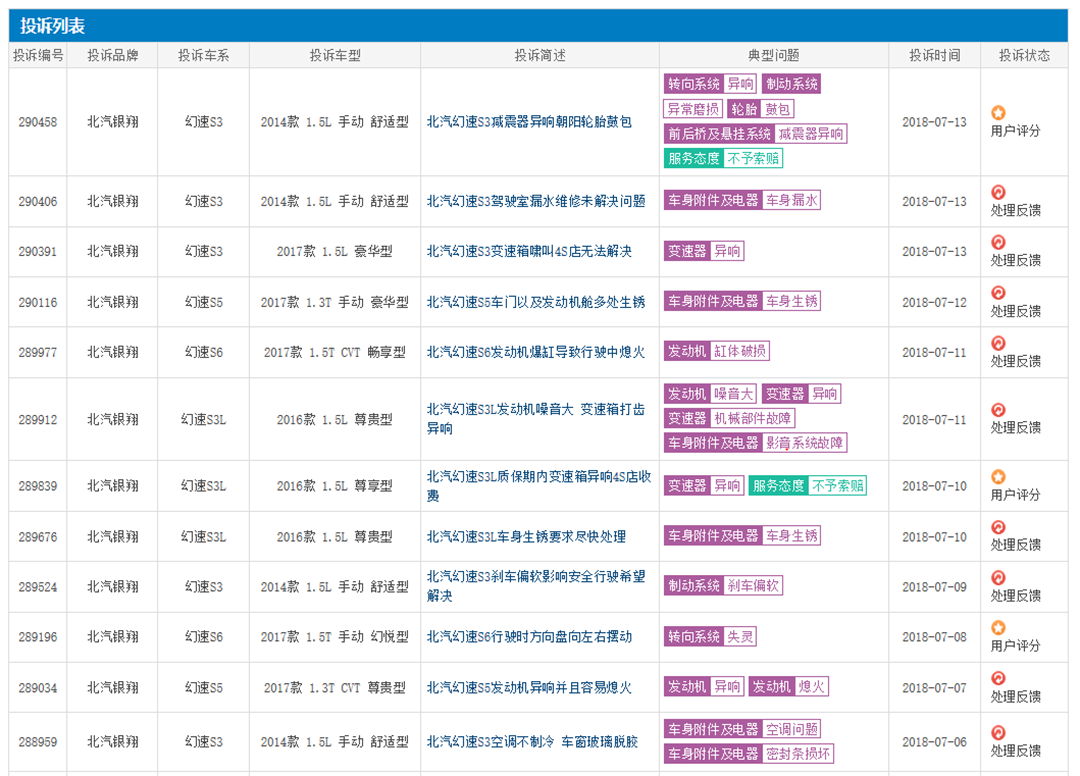The image size is (1080, 776).
Task: Open the 北汽幻速S3L车身生锈要求尽快处理 link
Action: (526, 537)
